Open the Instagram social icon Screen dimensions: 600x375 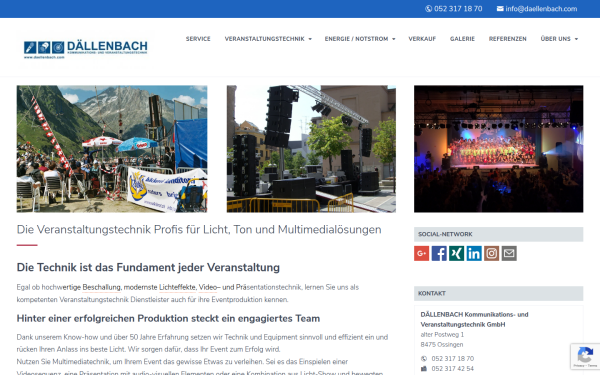click(492, 253)
